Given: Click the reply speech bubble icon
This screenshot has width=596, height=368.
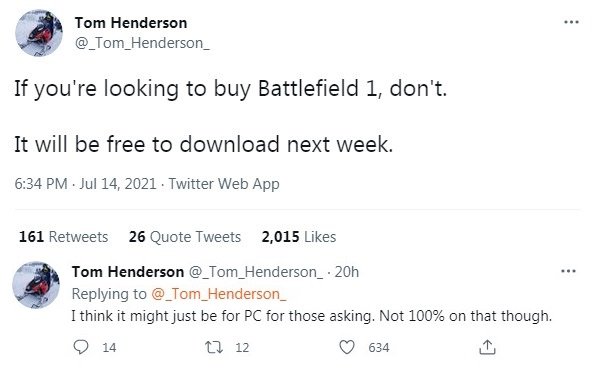Looking at the screenshot, I should coord(81,347).
